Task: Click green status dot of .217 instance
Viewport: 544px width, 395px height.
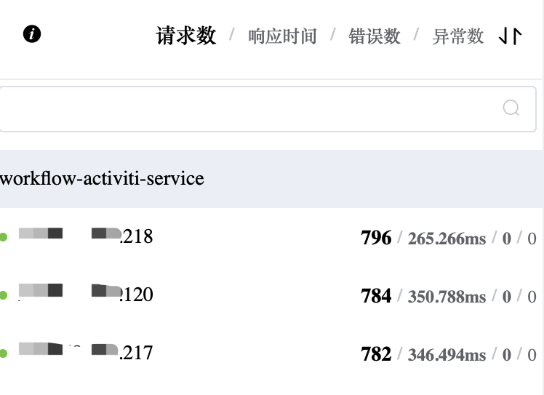Action: (x=3, y=353)
